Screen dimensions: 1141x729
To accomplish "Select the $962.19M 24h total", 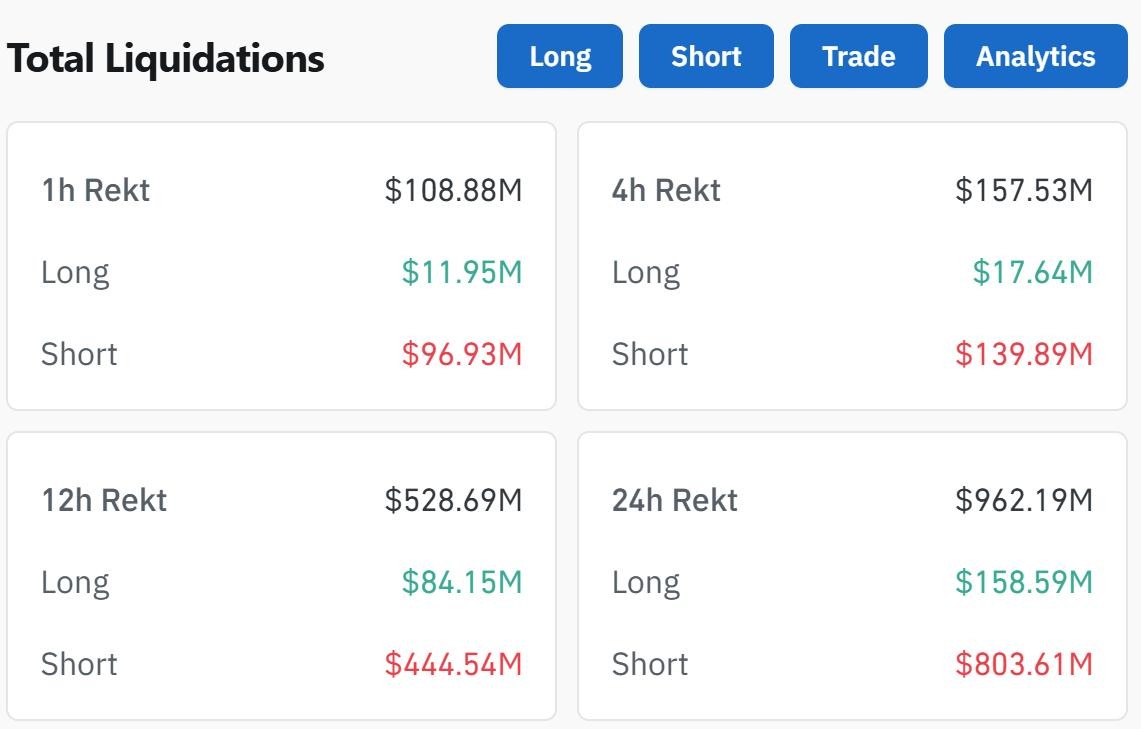I will click(x=1024, y=500).
